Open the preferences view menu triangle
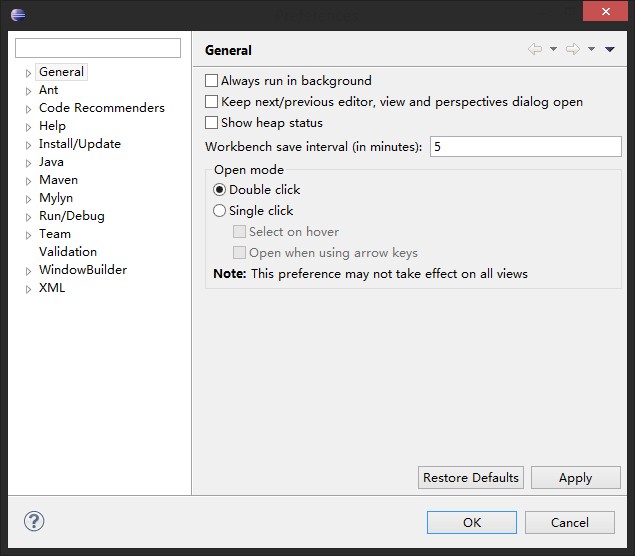 [610, 49]
